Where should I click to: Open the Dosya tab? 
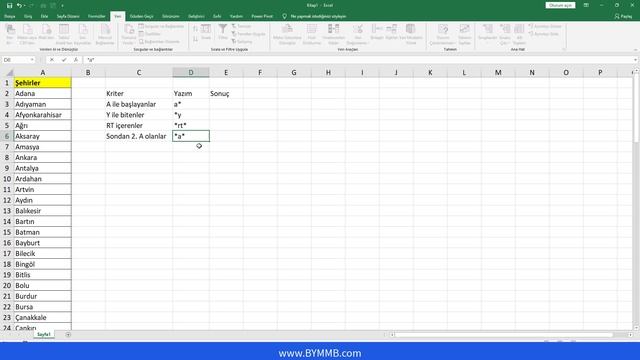click(x=9, y=16)
